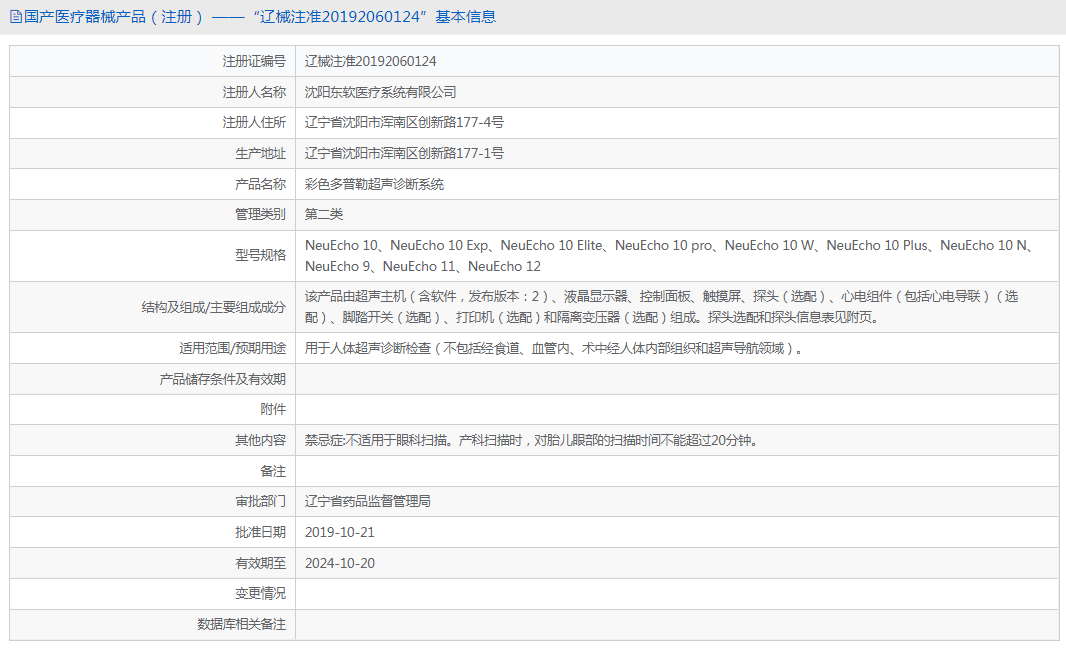Select expiry date 2024-10-20
This screenshot has width=1066, height=648.
click(x=340, y=563)
